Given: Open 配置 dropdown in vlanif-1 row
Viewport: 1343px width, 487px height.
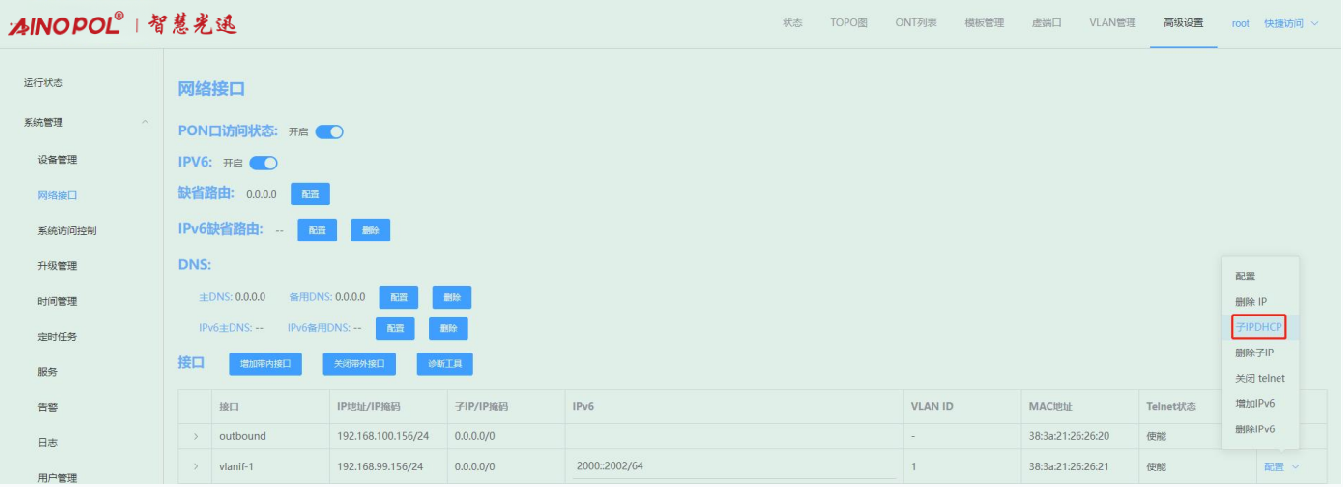Looking at the screenshot, I should tap(1281, 467).
